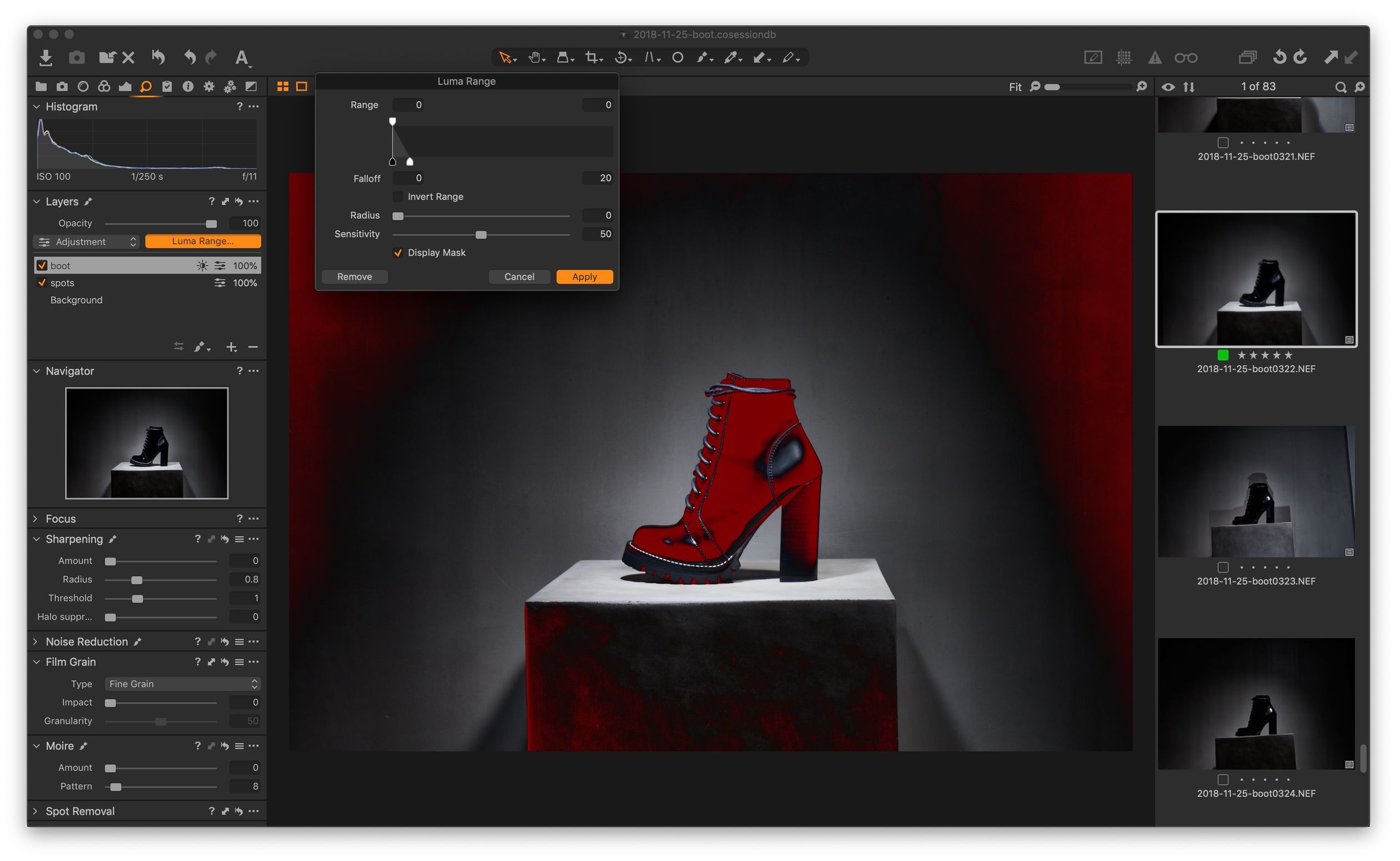Select the Pan/Hand tool

534,57
